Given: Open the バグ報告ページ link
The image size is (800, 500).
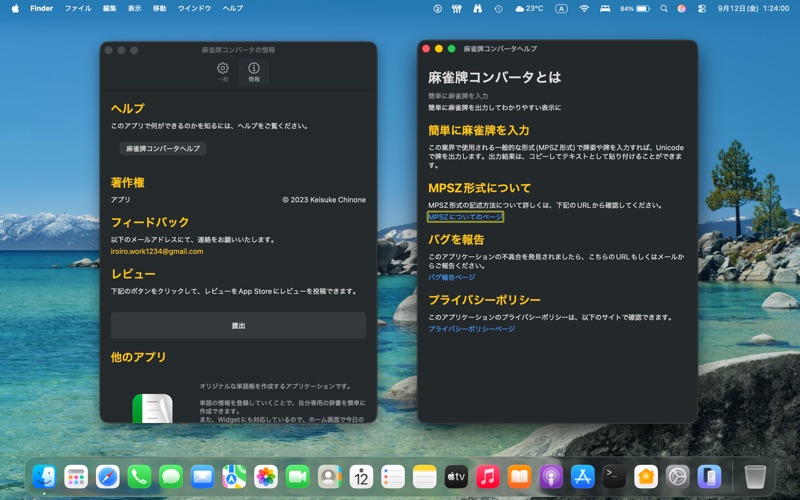Looking at the screenshot, I should coord(452,278).
